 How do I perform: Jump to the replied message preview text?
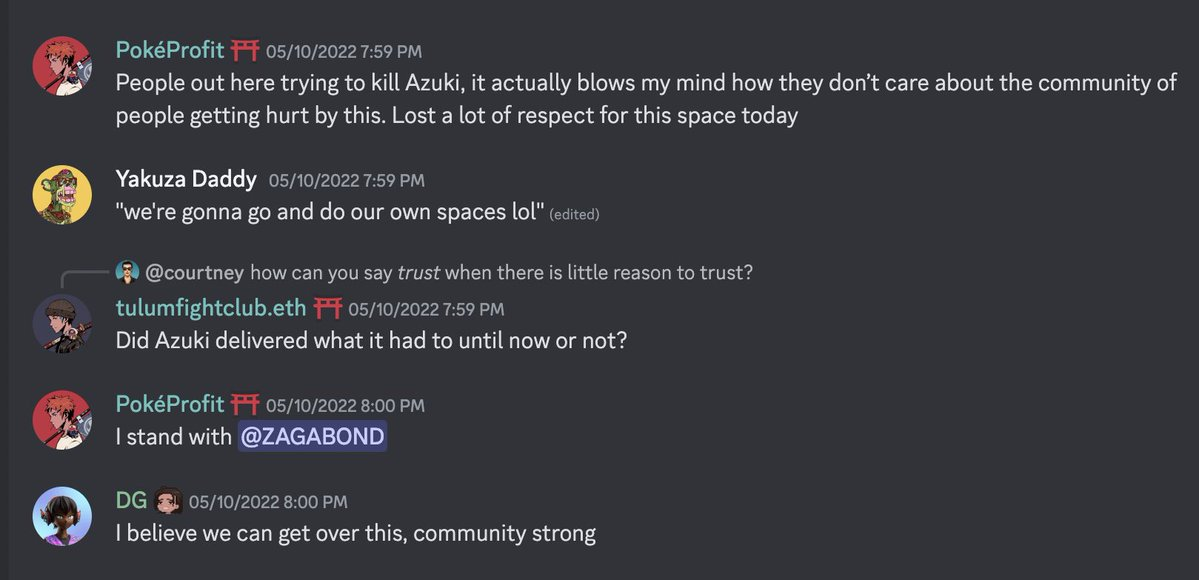coord(501,272)
